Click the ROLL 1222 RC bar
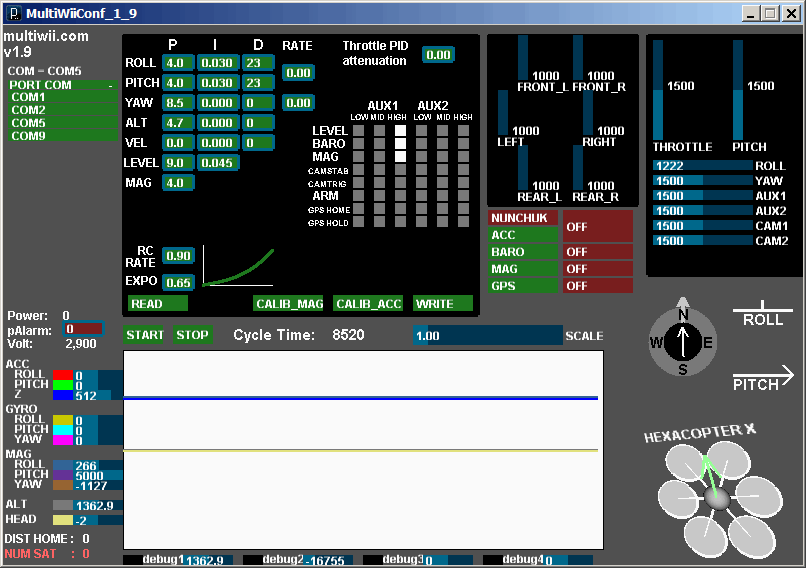Viewport: 806px width, 568px height. (703, 166)
